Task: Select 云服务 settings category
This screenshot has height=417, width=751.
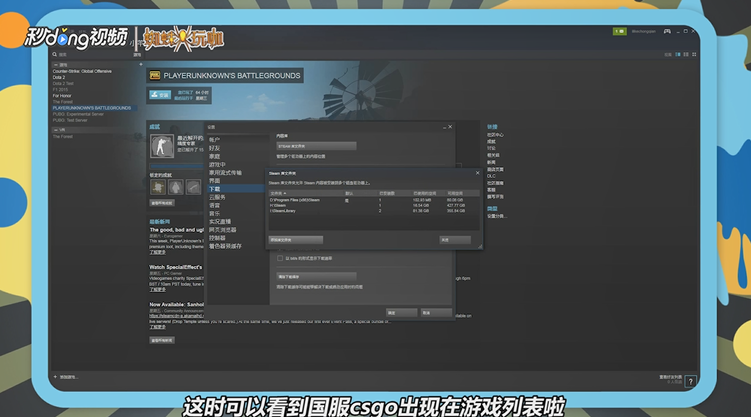Action: coord(217,197)
